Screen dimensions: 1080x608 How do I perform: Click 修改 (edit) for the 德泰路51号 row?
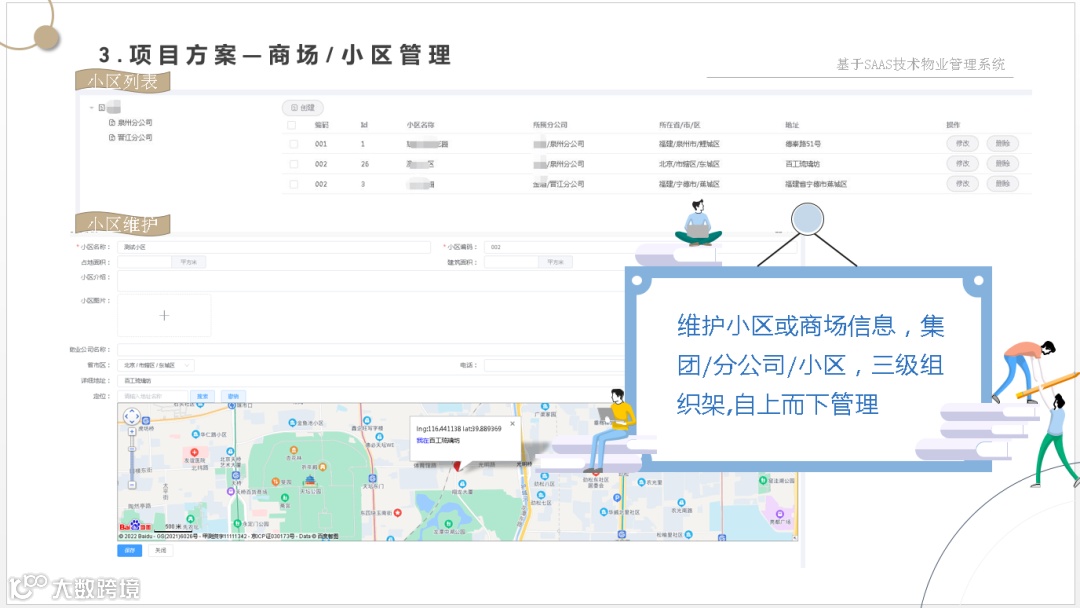pos(962,143)
